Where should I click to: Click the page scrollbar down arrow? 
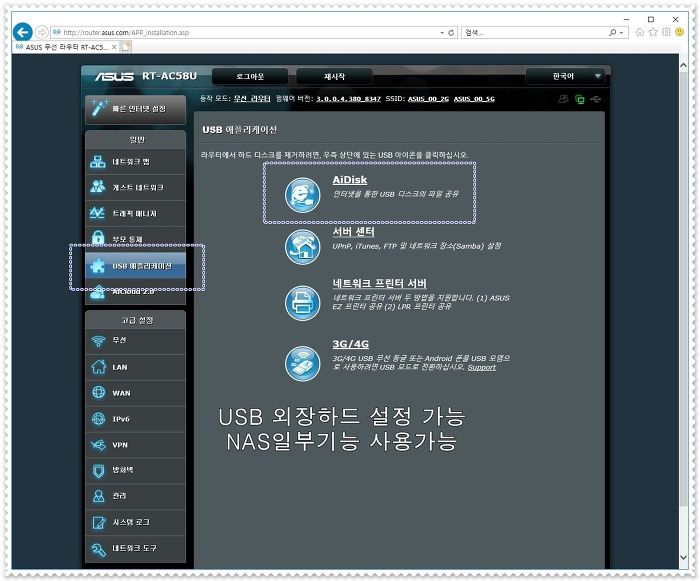[683, 557]
